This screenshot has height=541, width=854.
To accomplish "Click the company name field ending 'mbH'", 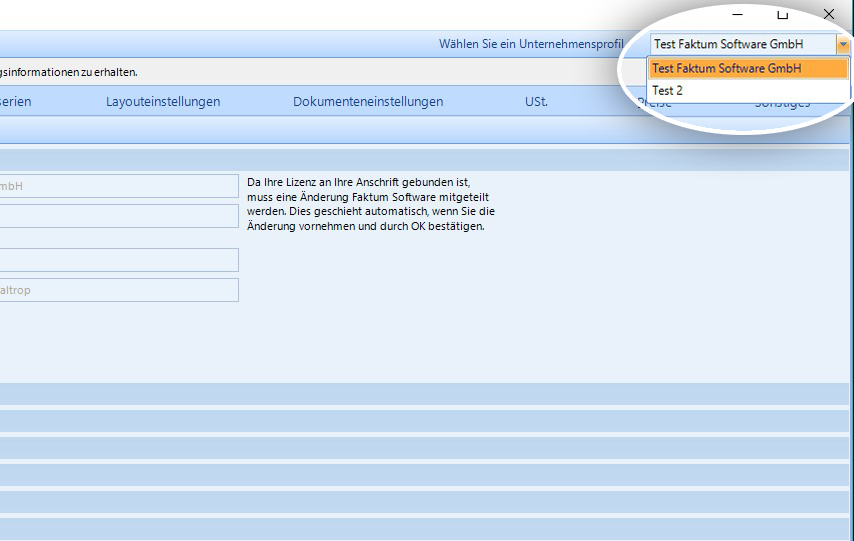I will click(x=119, y=186).
